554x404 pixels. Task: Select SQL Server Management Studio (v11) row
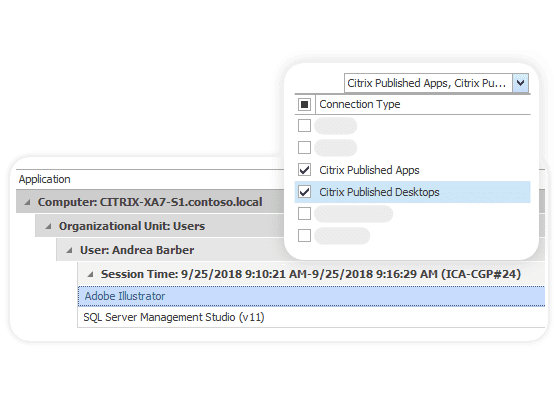click(311, 317)
